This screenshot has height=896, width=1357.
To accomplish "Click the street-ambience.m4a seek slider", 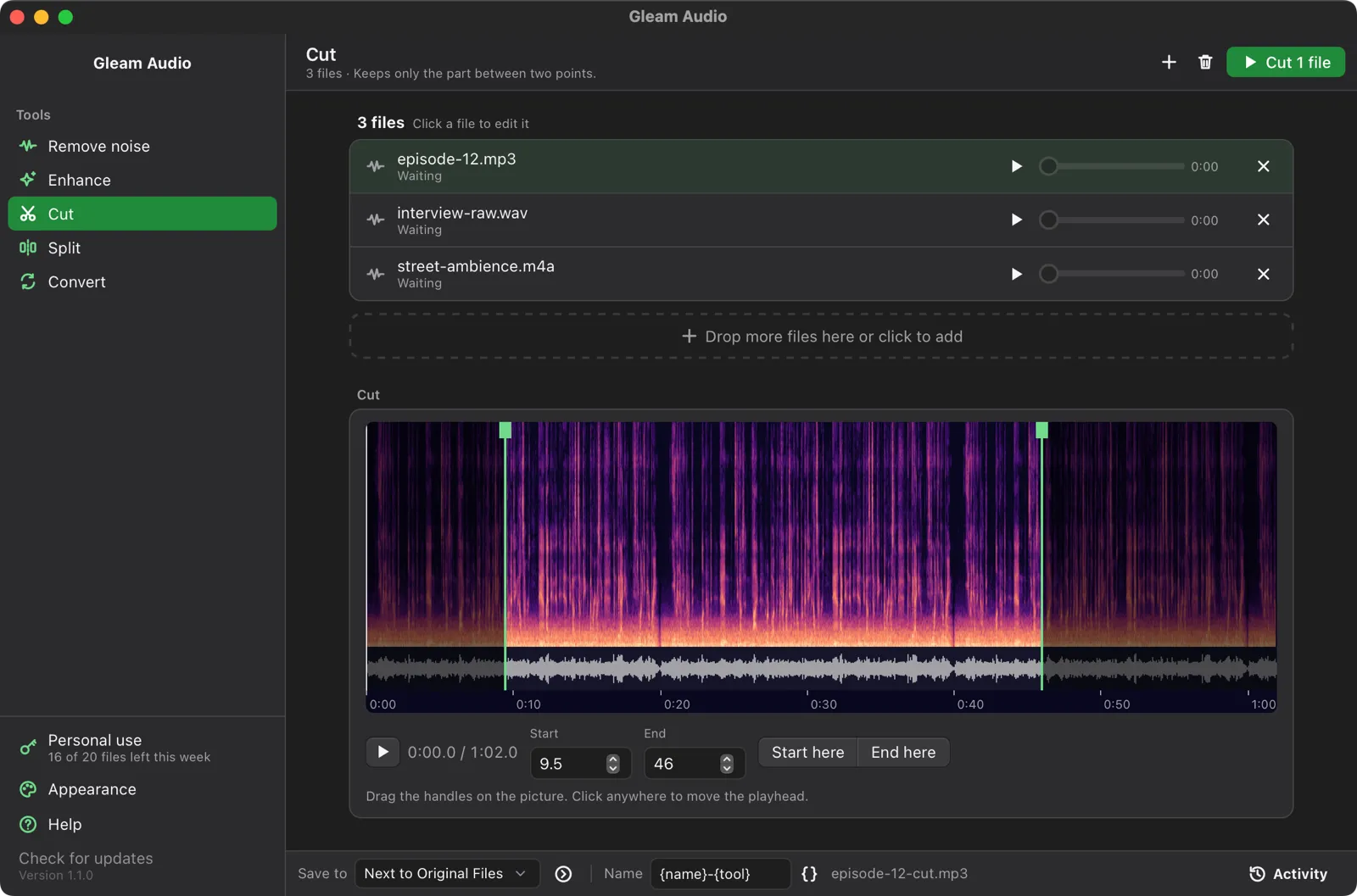I will click(x=1111, y=274).
